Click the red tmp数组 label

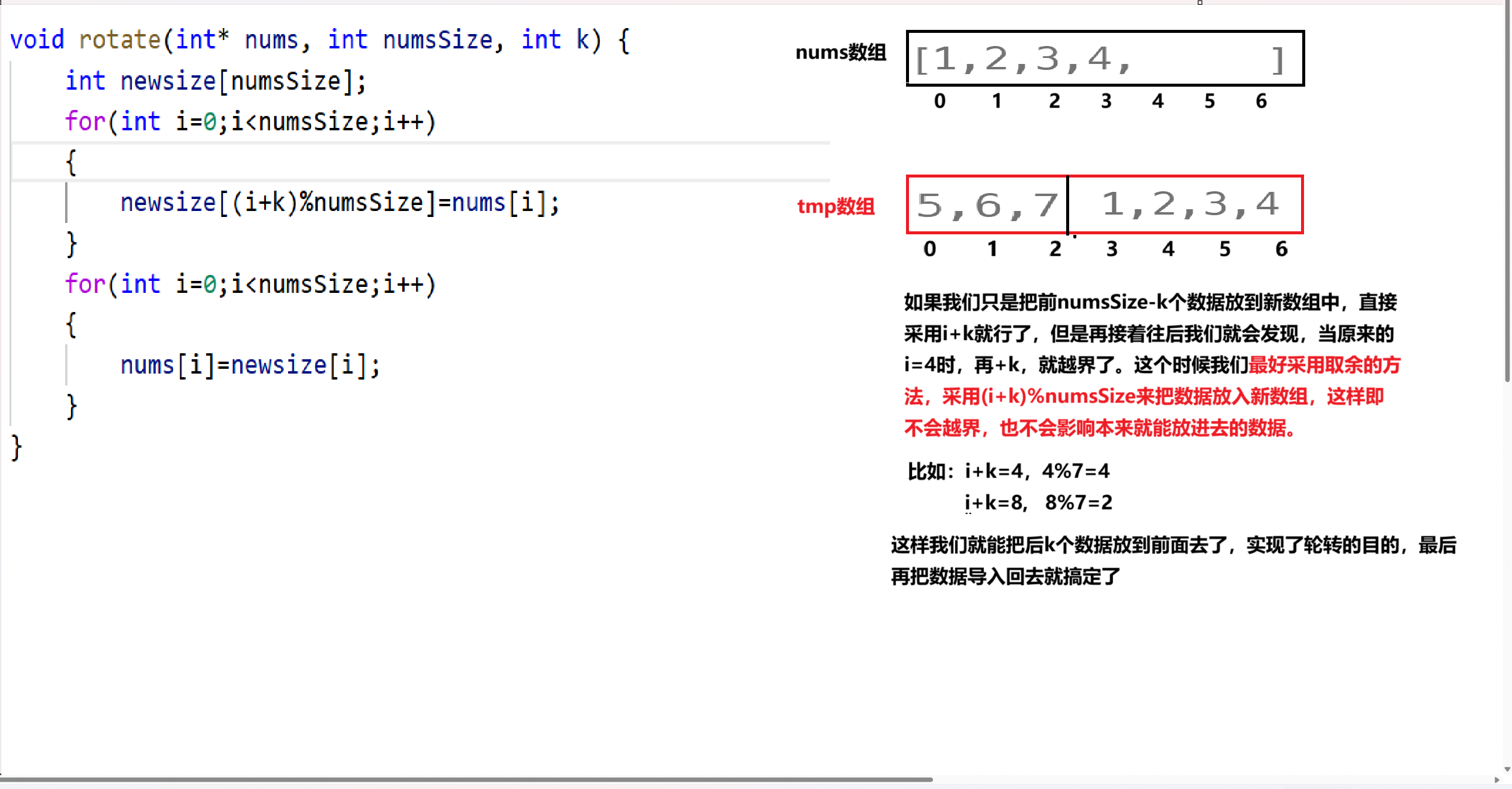coord(835,206)
